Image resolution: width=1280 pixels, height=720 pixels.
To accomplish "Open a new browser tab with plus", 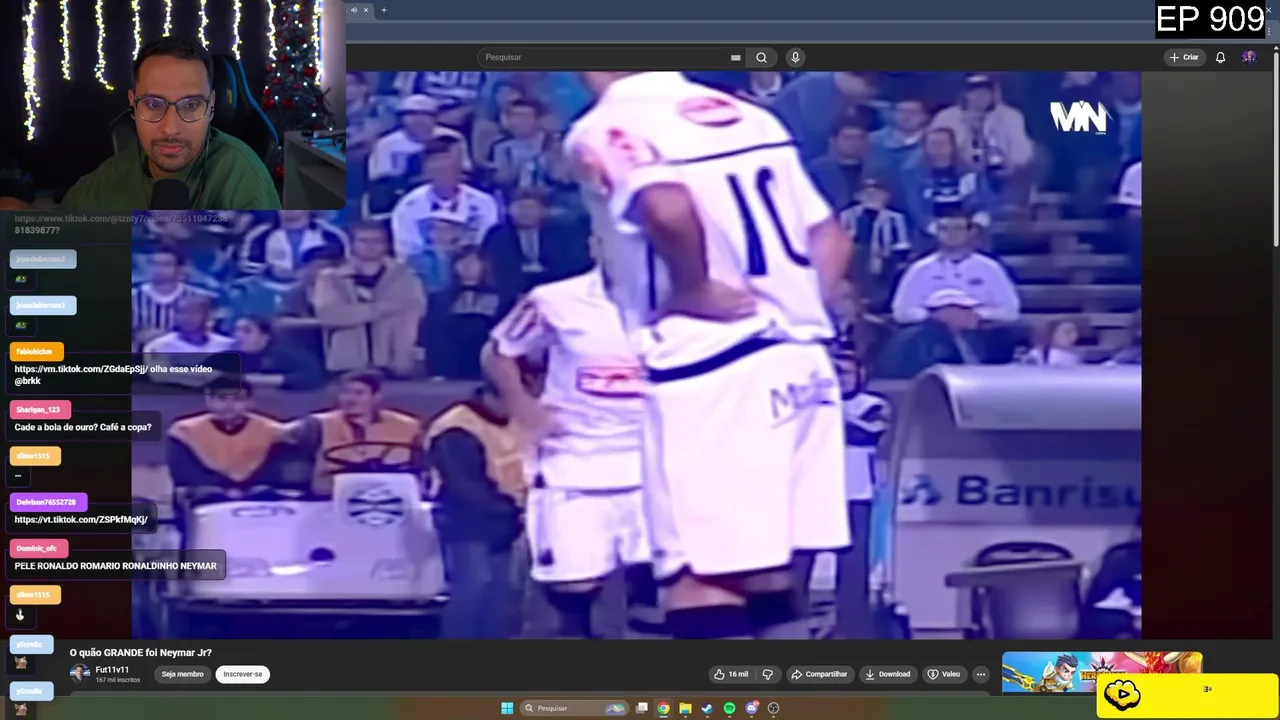I will click(x=383, y=10).
